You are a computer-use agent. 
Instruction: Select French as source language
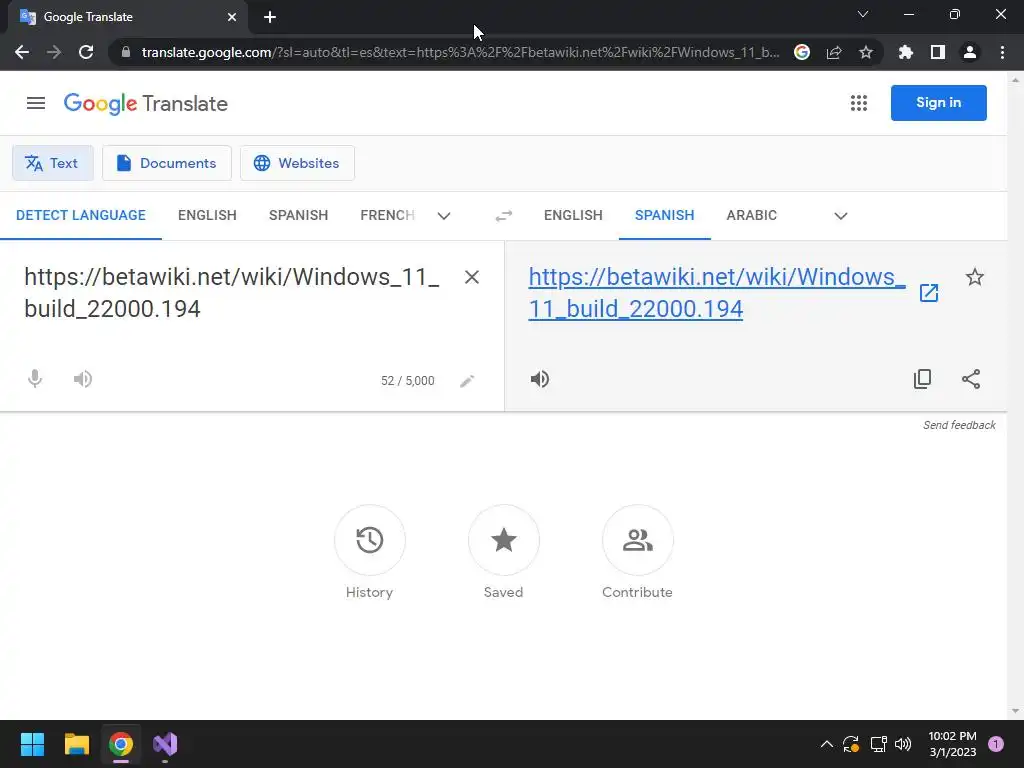(x=387, y=216)
